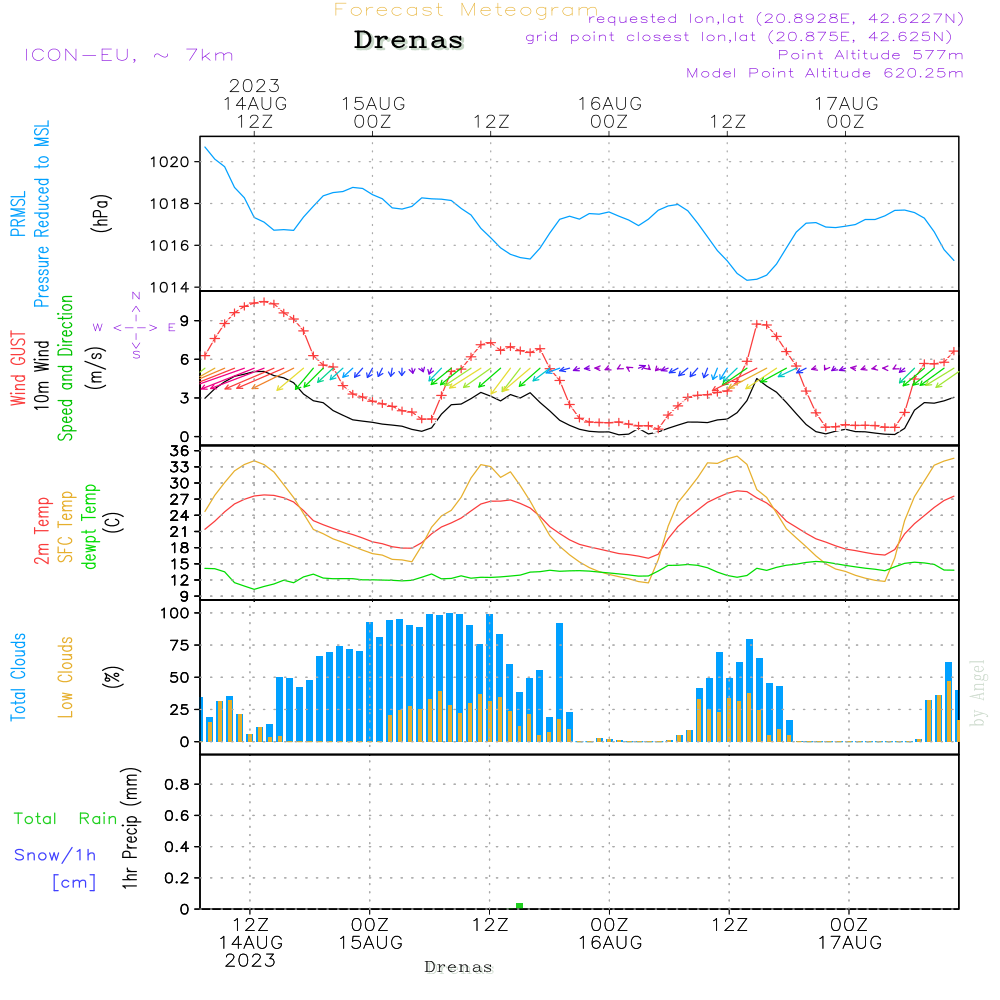Click the '15AUG' date label above the charts
Screen dimensions: 1000x1000
click(x=373, y=103)
